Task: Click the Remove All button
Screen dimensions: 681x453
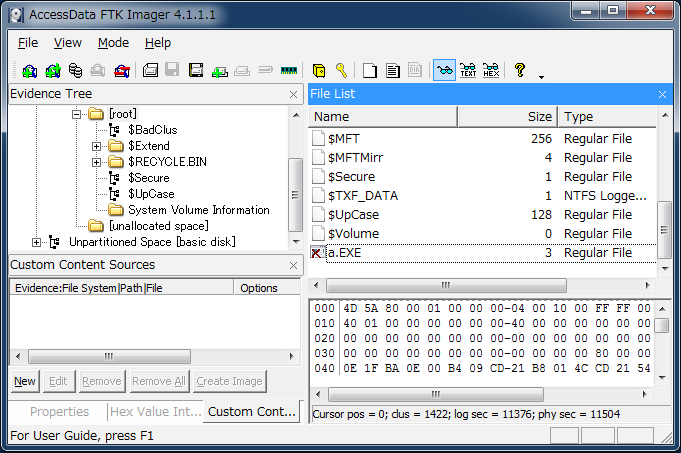Action: (x=159, y=381)
